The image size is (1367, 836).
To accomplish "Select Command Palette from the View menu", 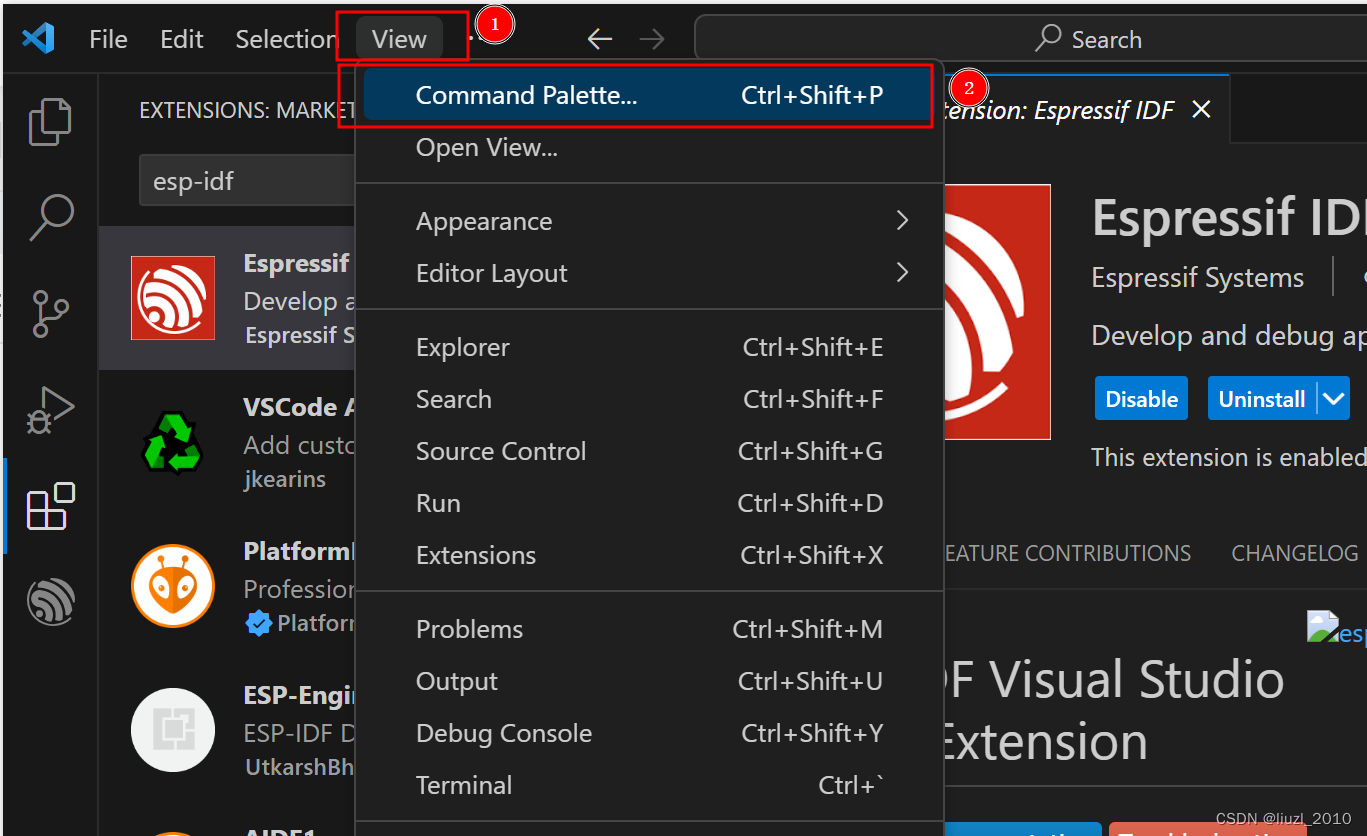I will click(526, 95).
